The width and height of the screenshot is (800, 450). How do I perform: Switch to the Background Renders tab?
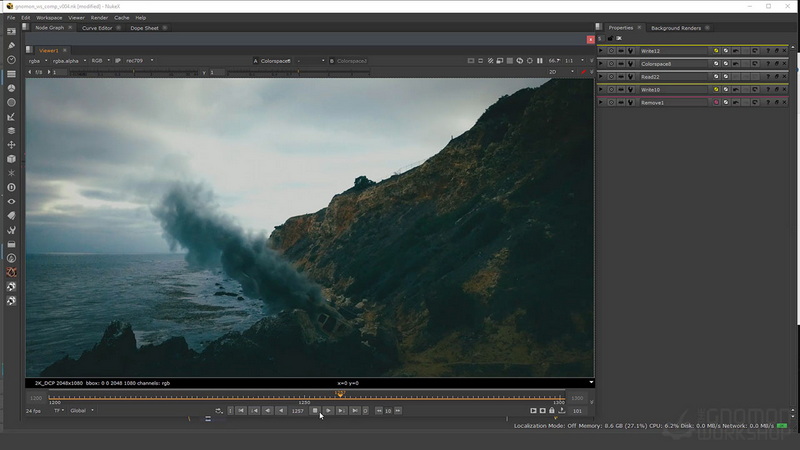[x=676, y=28]
